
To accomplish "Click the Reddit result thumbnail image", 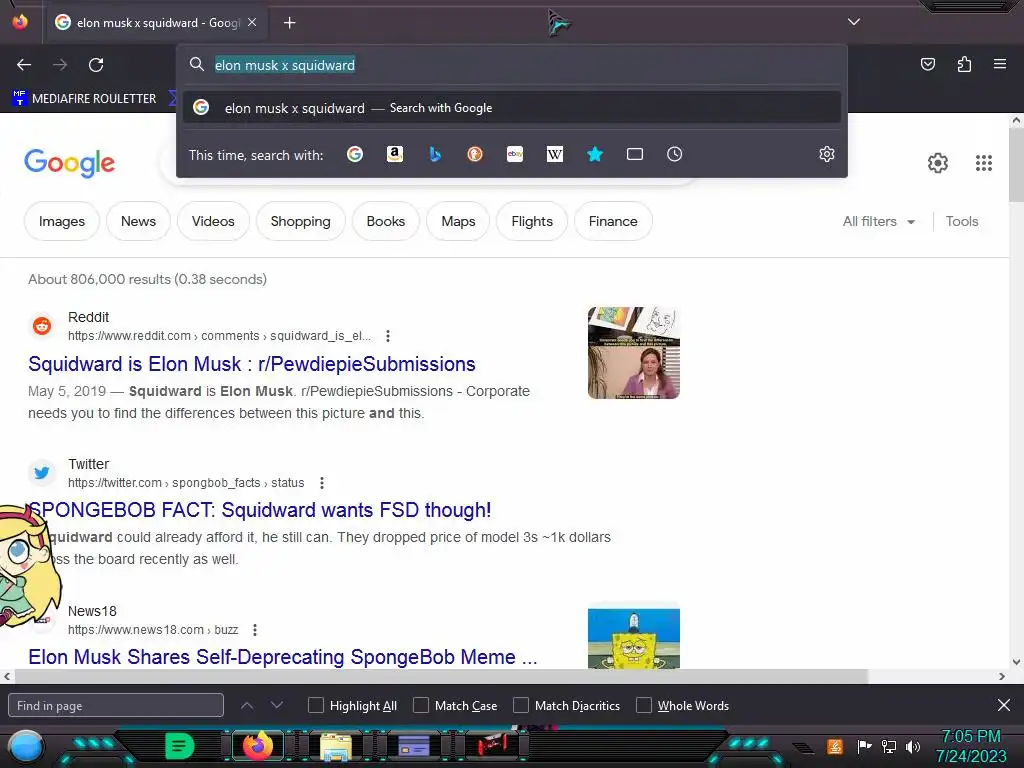I will [x=633, y=353].
